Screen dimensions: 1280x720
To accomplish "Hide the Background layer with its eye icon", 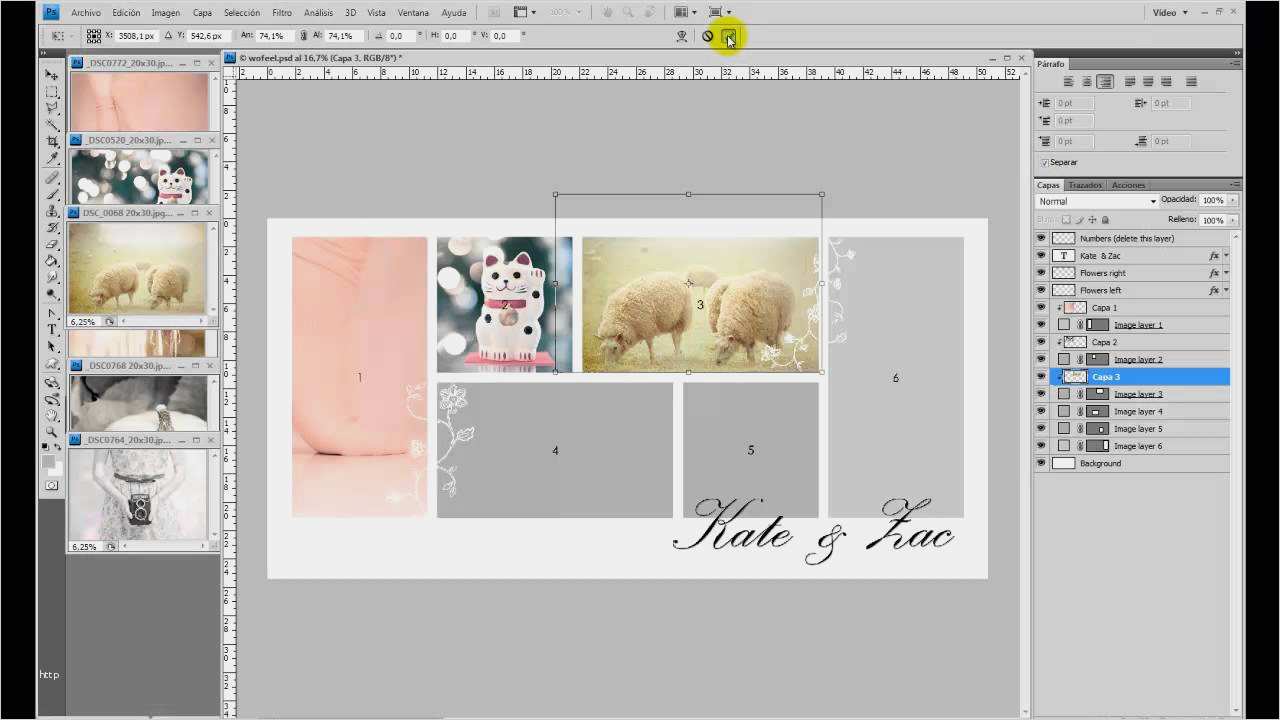I will [1041, 463].
